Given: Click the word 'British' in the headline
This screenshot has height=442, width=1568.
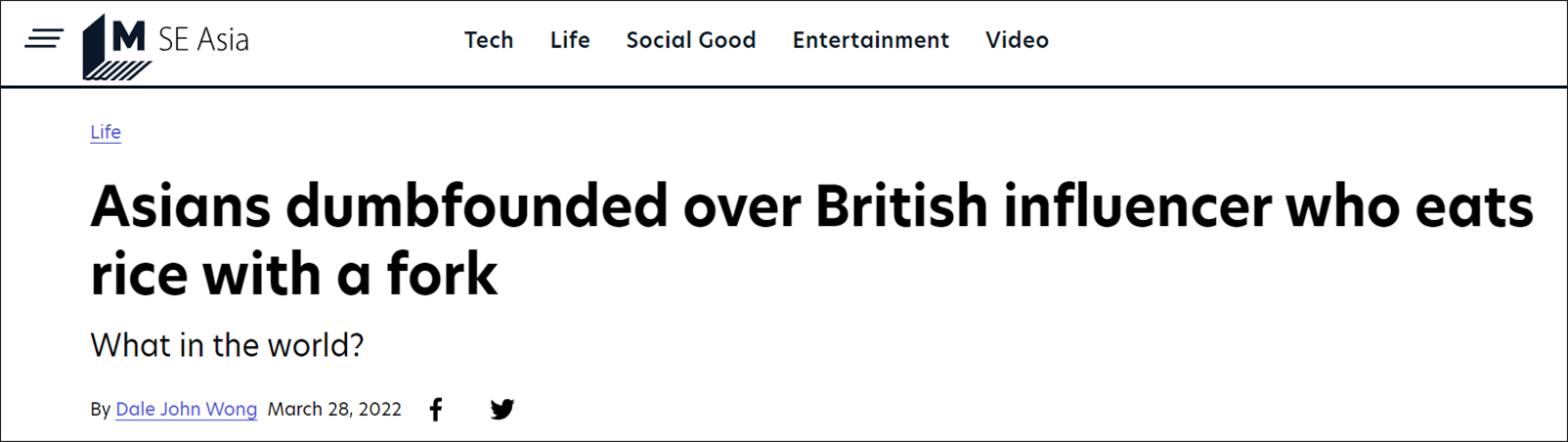Looking at the screenshot, I should click(901, 206).
